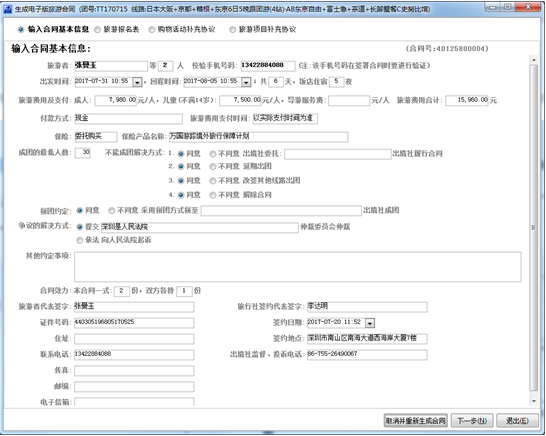Image resolution: width=546 pixels, height=436 pixels.
Task: Select the 提交 arbitration radio option
Action: click(x=80, y=227)
